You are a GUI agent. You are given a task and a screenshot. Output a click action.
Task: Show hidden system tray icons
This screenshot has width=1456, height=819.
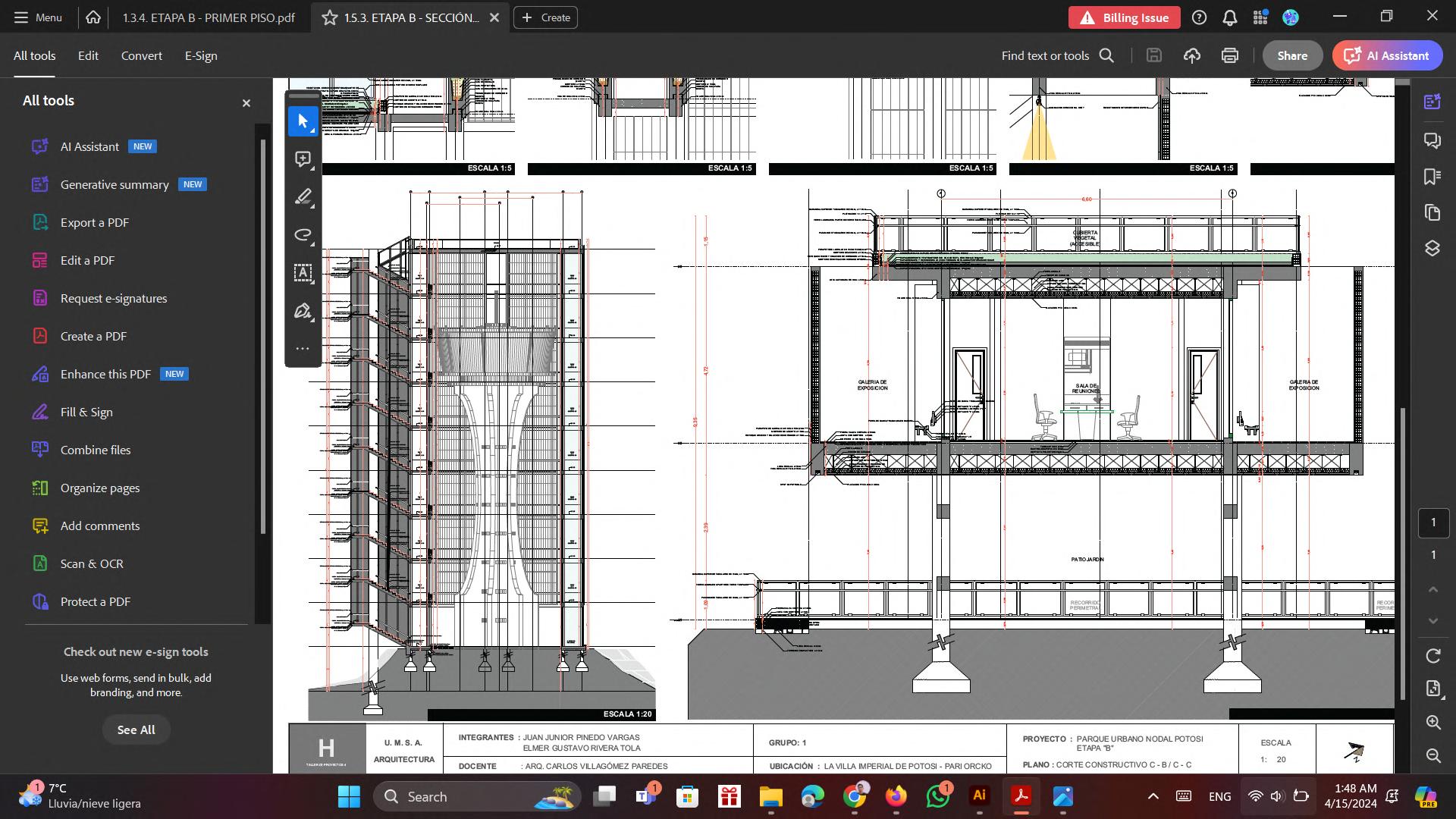click(x=1153, y=796)
